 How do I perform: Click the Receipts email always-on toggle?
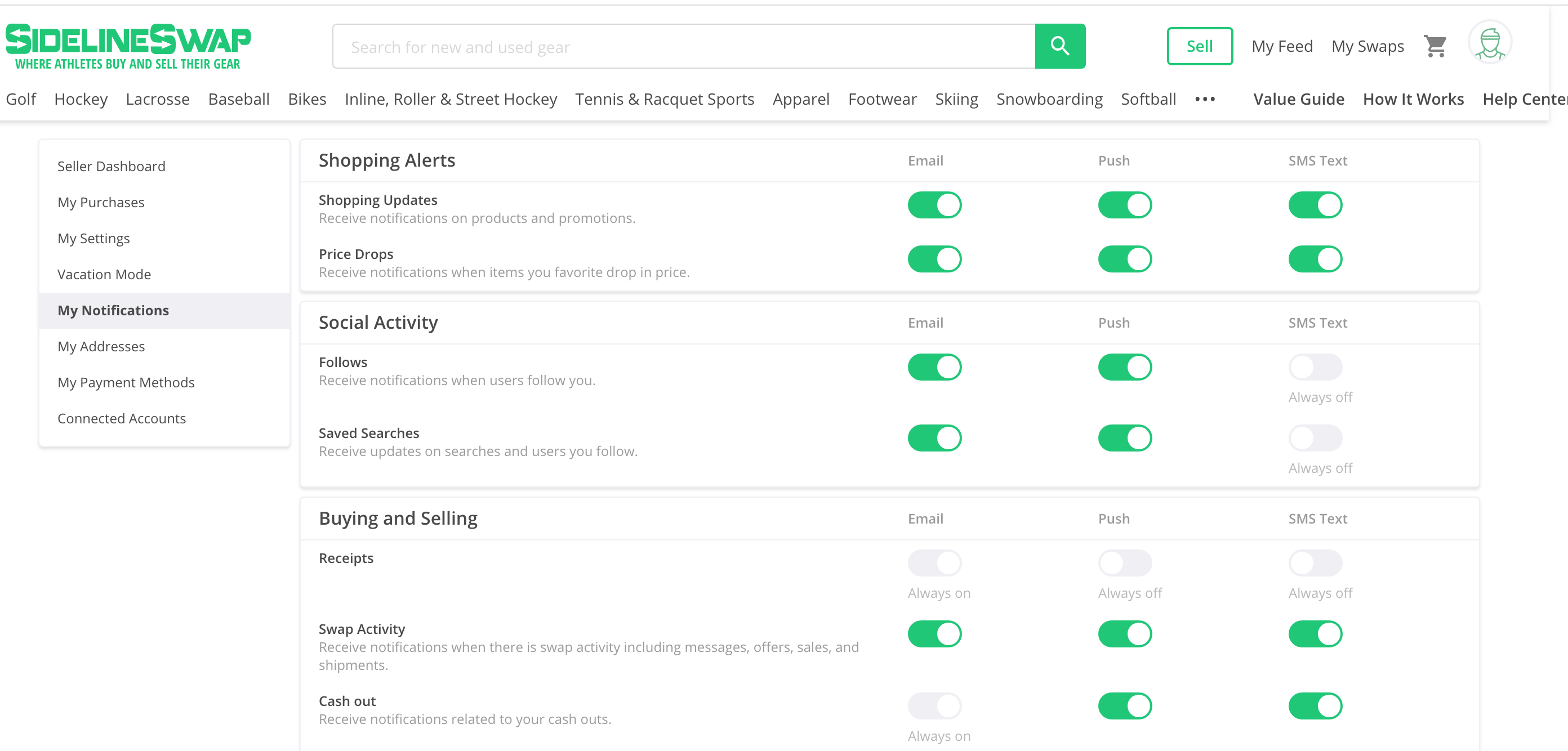(934, 563)
